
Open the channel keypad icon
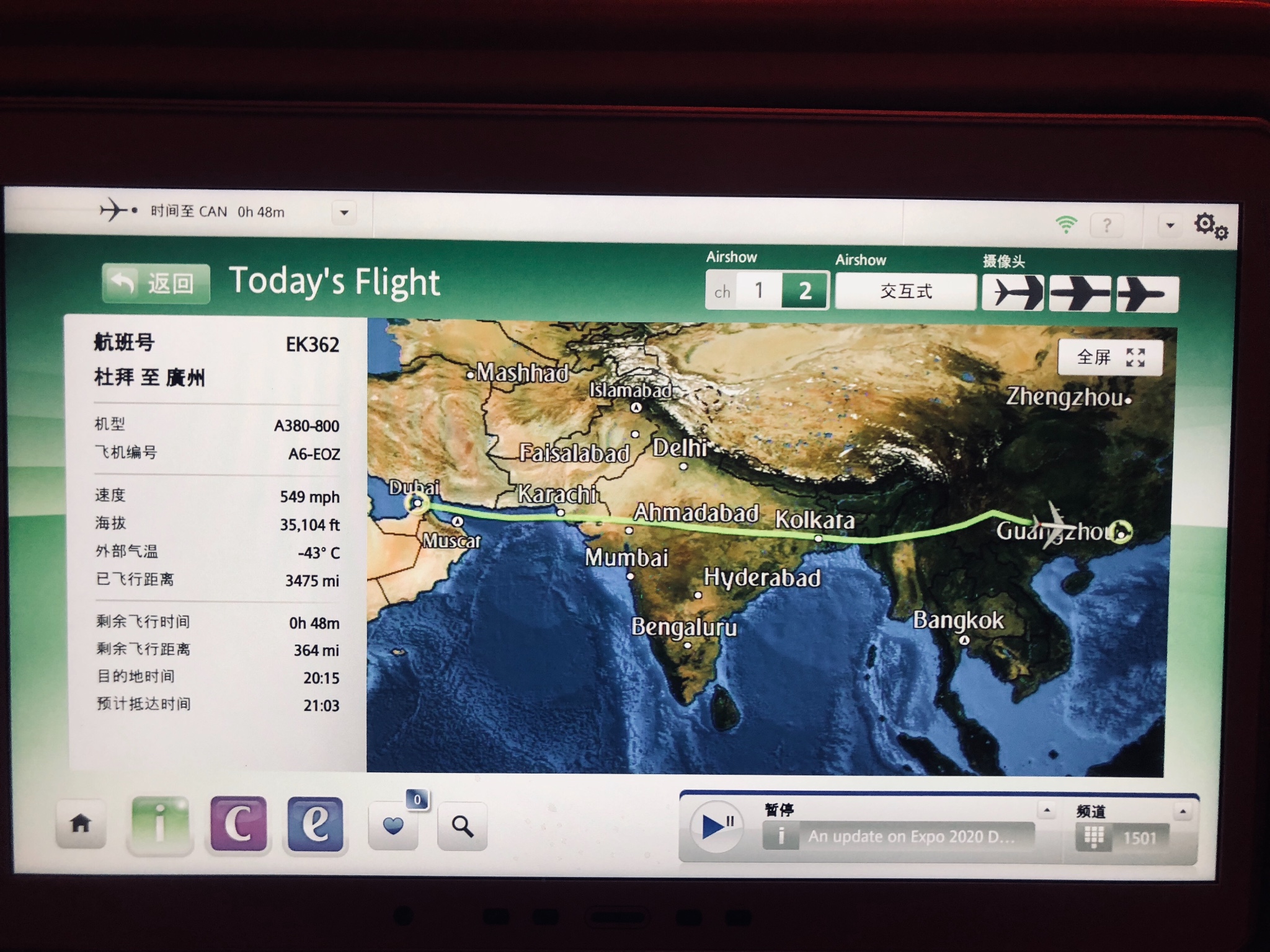1093,837
